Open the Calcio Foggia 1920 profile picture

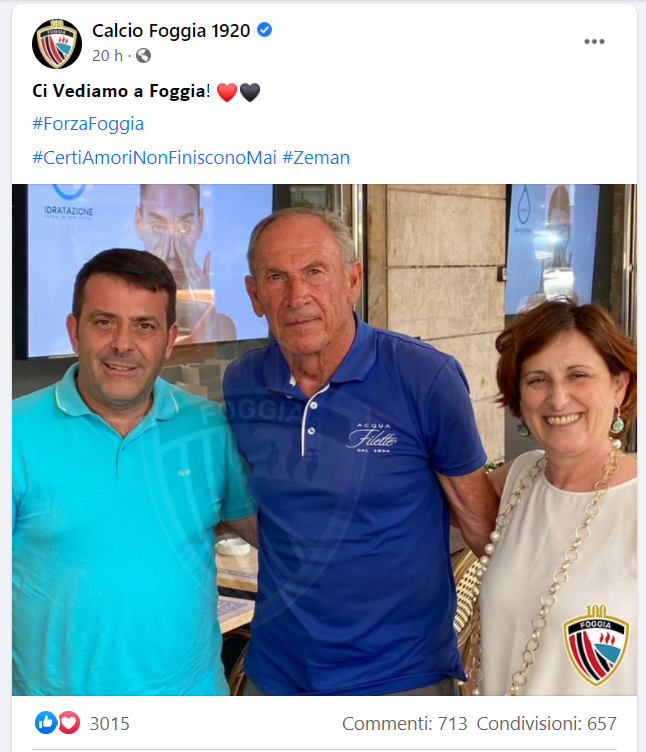[x=57, y=44]
